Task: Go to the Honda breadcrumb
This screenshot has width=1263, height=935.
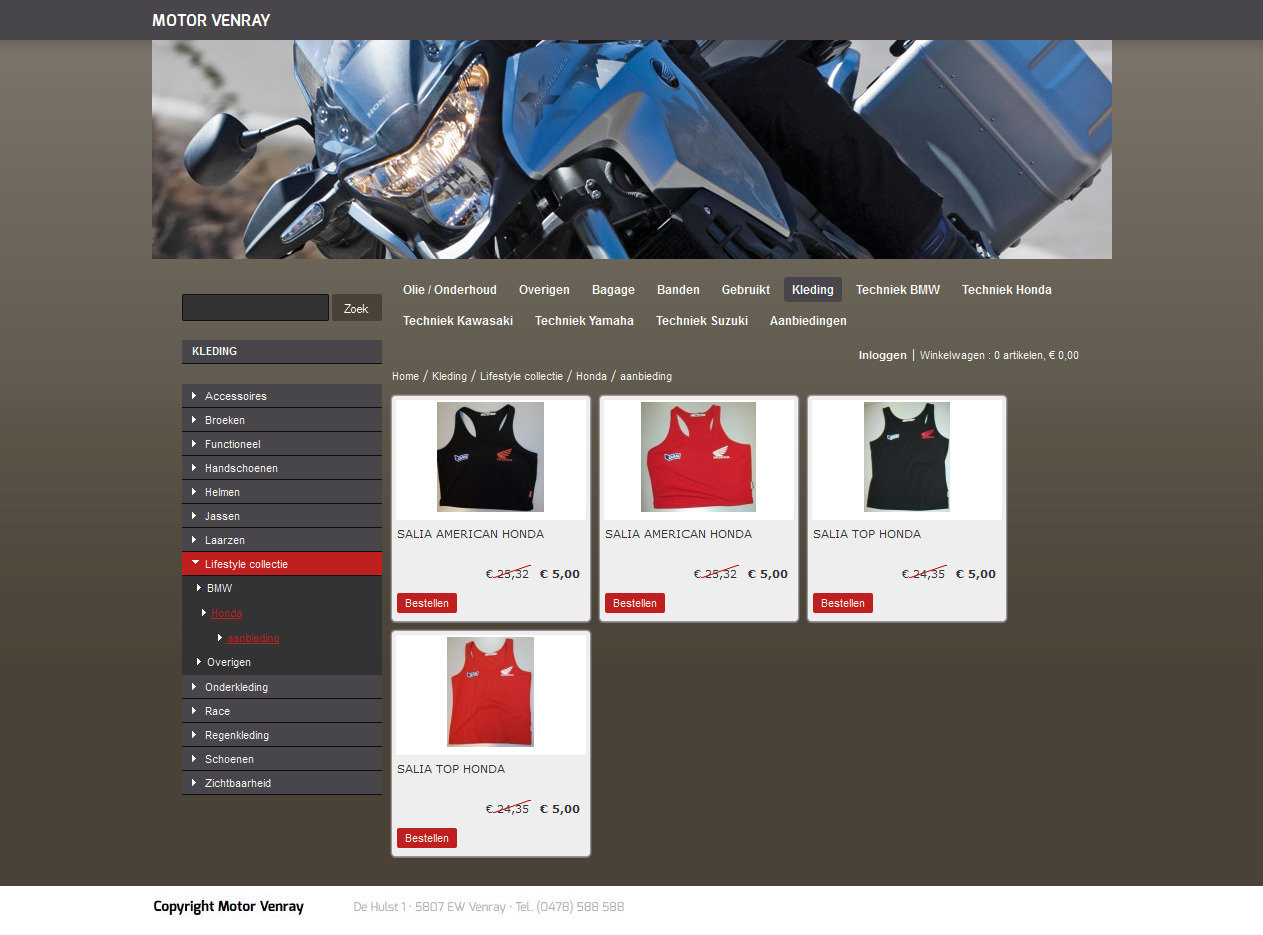Action: 591,377
